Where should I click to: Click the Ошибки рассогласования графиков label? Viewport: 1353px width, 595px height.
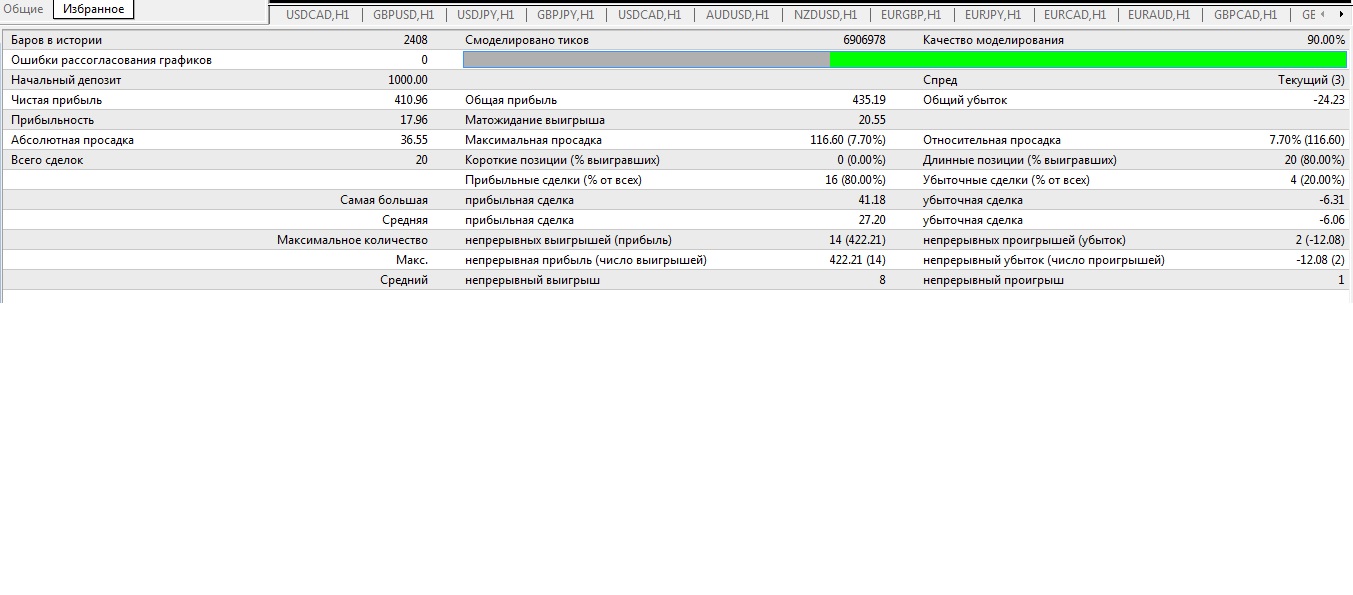[111, 60]
